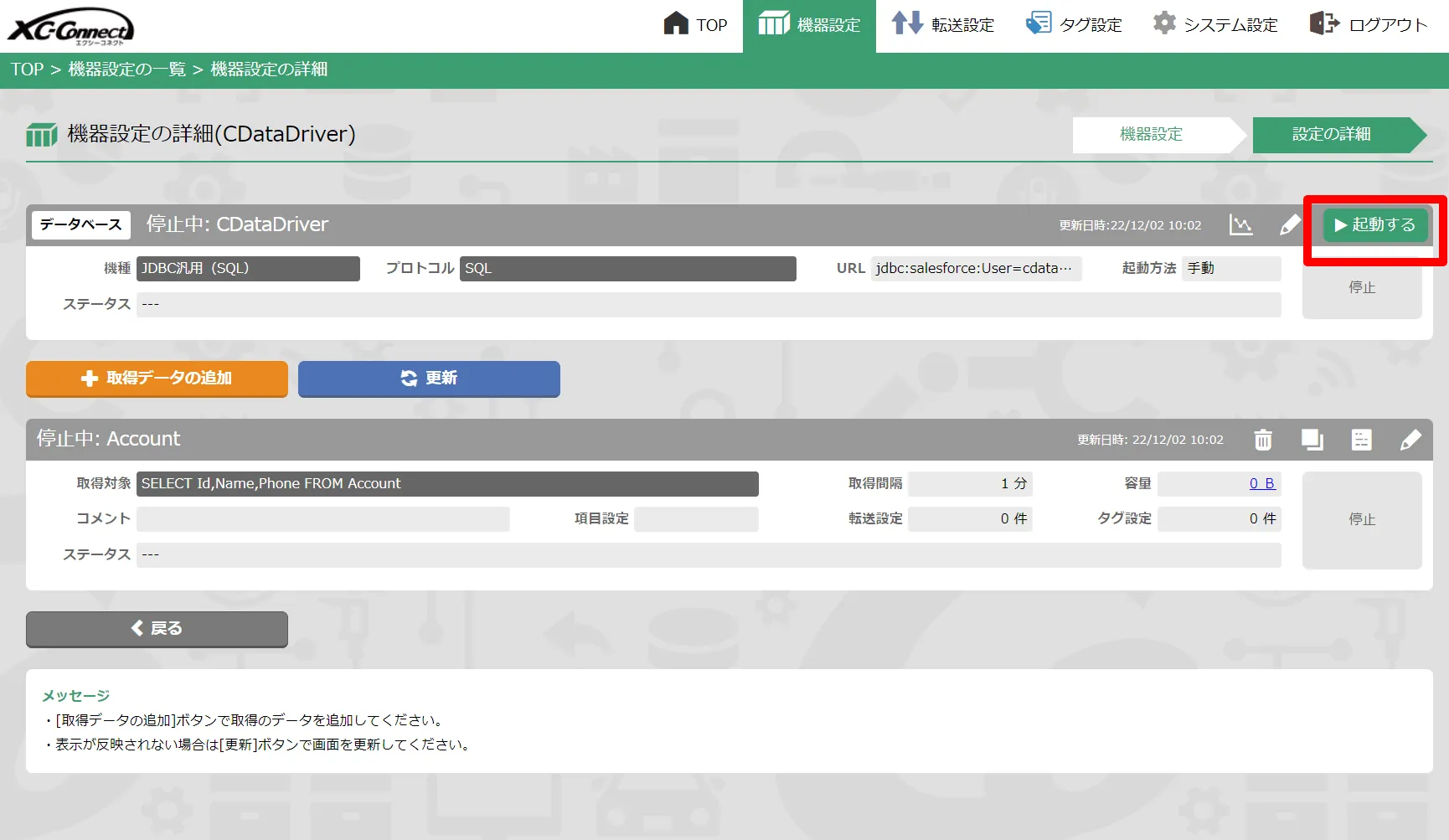Click the 取得データの追加 button
The height and width of the screenshot is (840, 1449).
156,379
